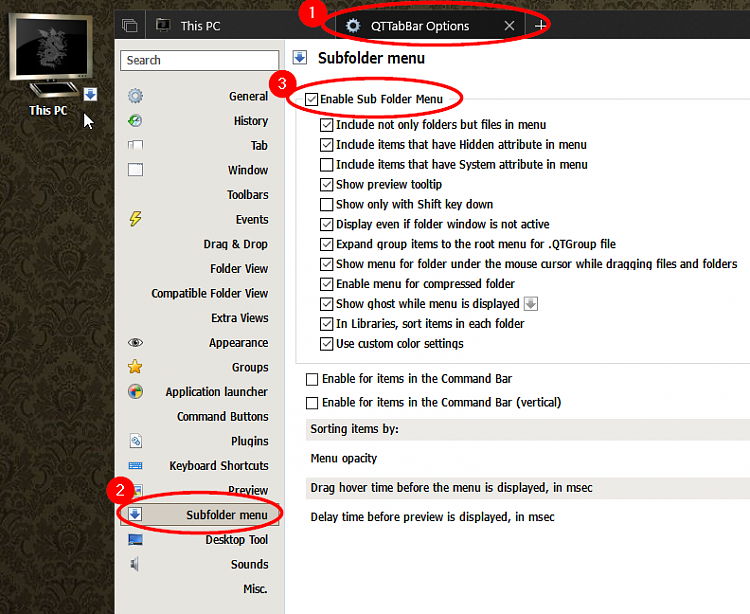This screenshot has height=614, width=750.
Task: Open Application launcher sidebar icon
Action: [x=135, y=392]
